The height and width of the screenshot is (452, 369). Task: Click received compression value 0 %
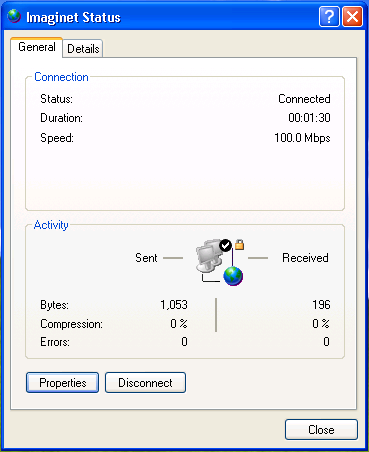pos(321,323)
